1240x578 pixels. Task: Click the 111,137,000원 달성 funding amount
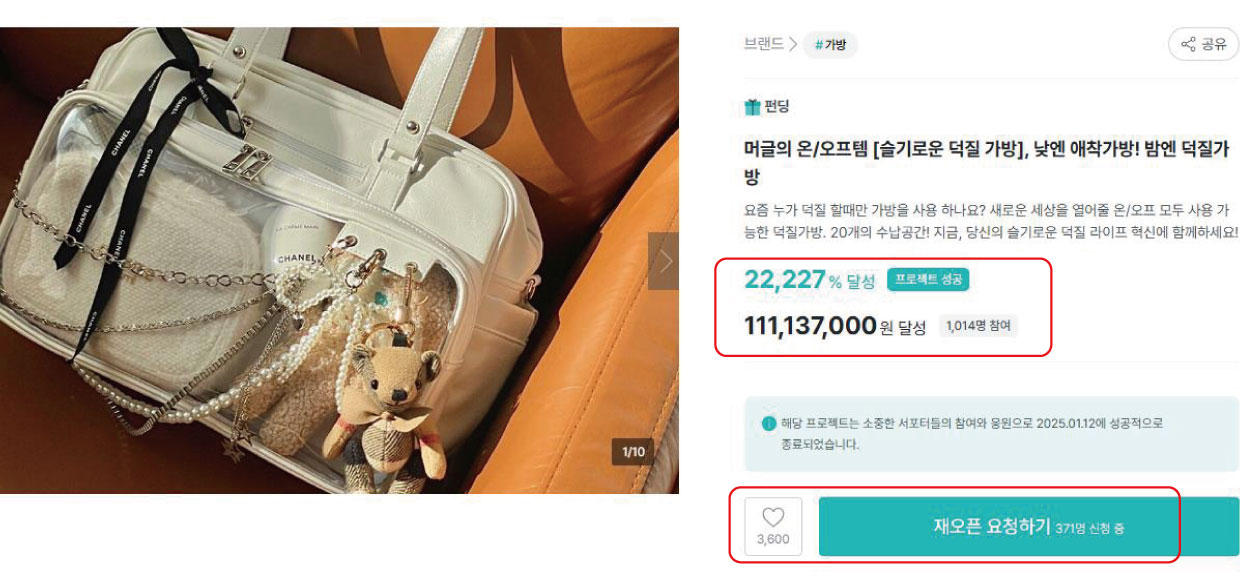[834, 327]
